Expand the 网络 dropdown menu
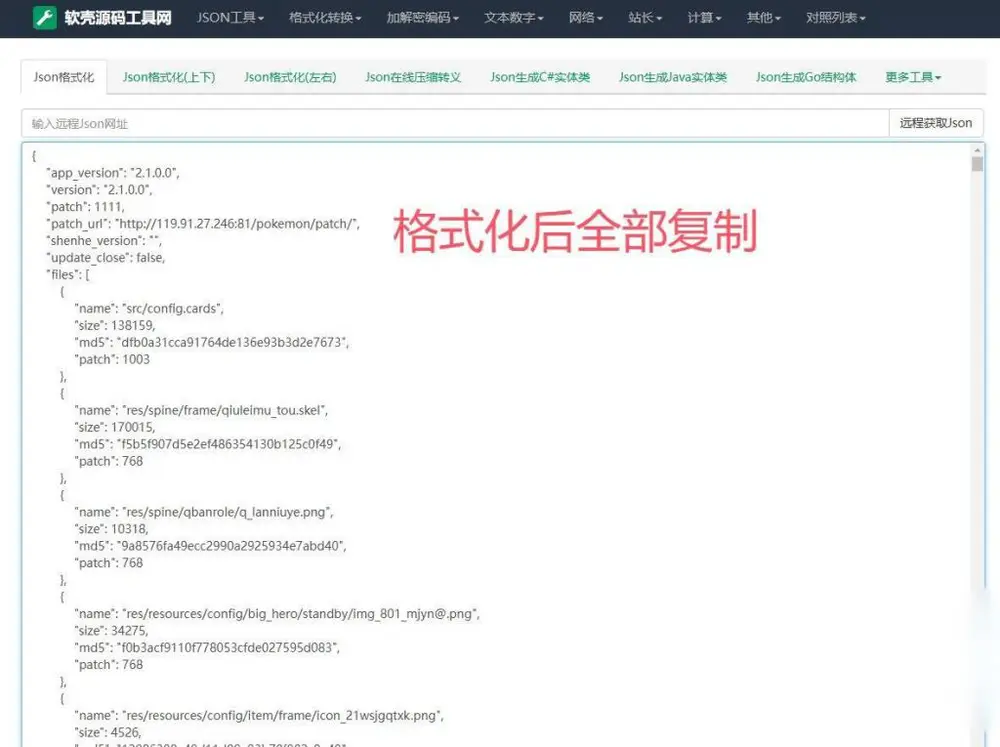The image size is (1000, 747). (586, 18)
